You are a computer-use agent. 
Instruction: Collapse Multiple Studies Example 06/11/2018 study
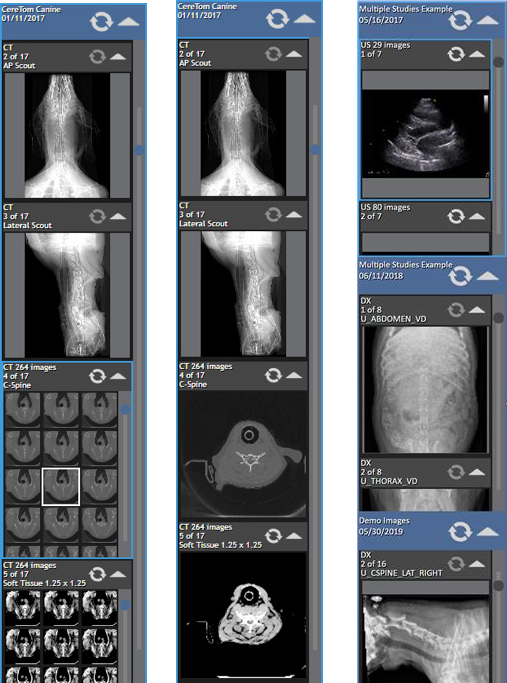487,276
